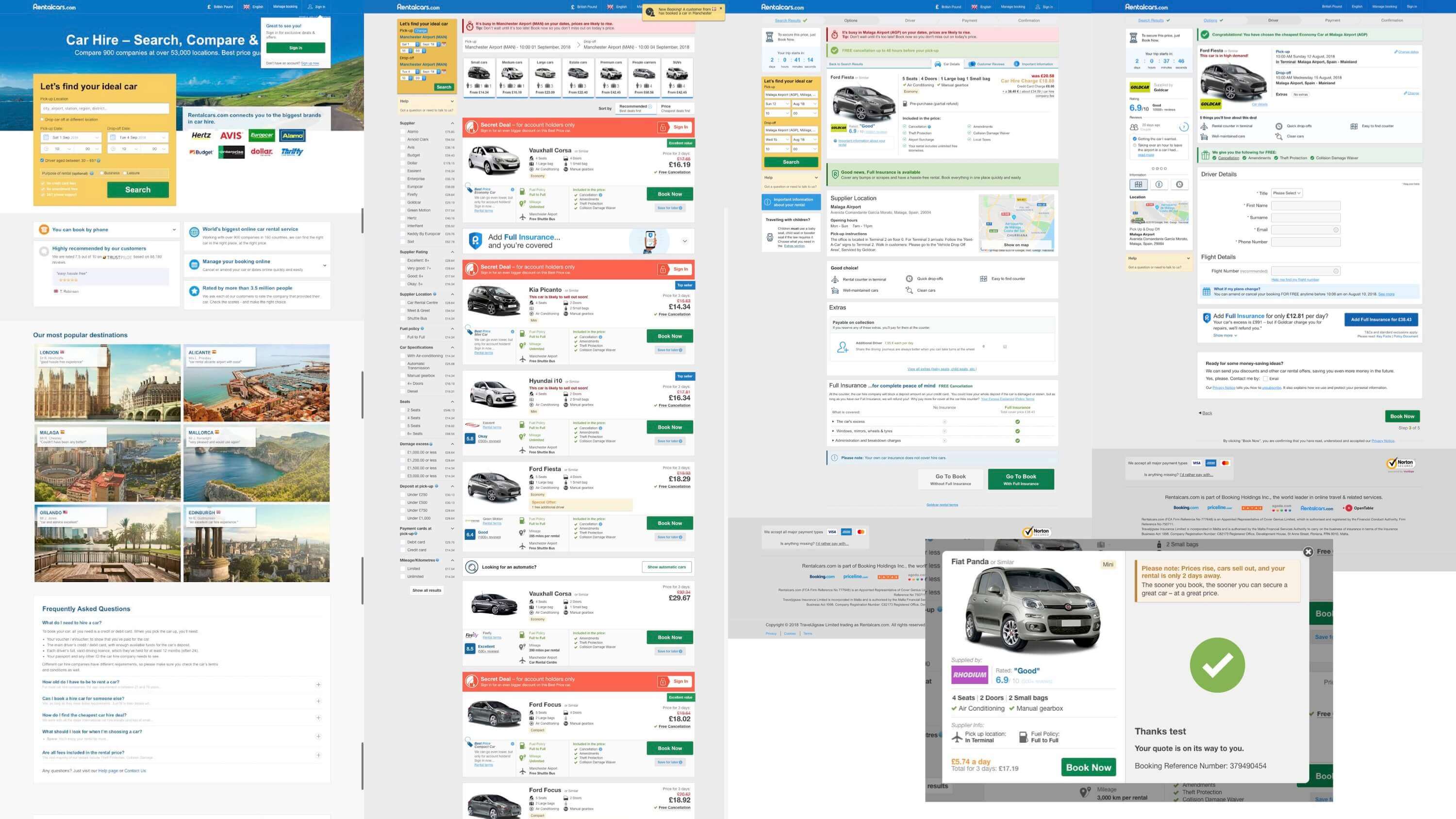Click the Europcar brand logo
Image resolution: width=1456 pixels, height=819 pixels.
point(262,135)
